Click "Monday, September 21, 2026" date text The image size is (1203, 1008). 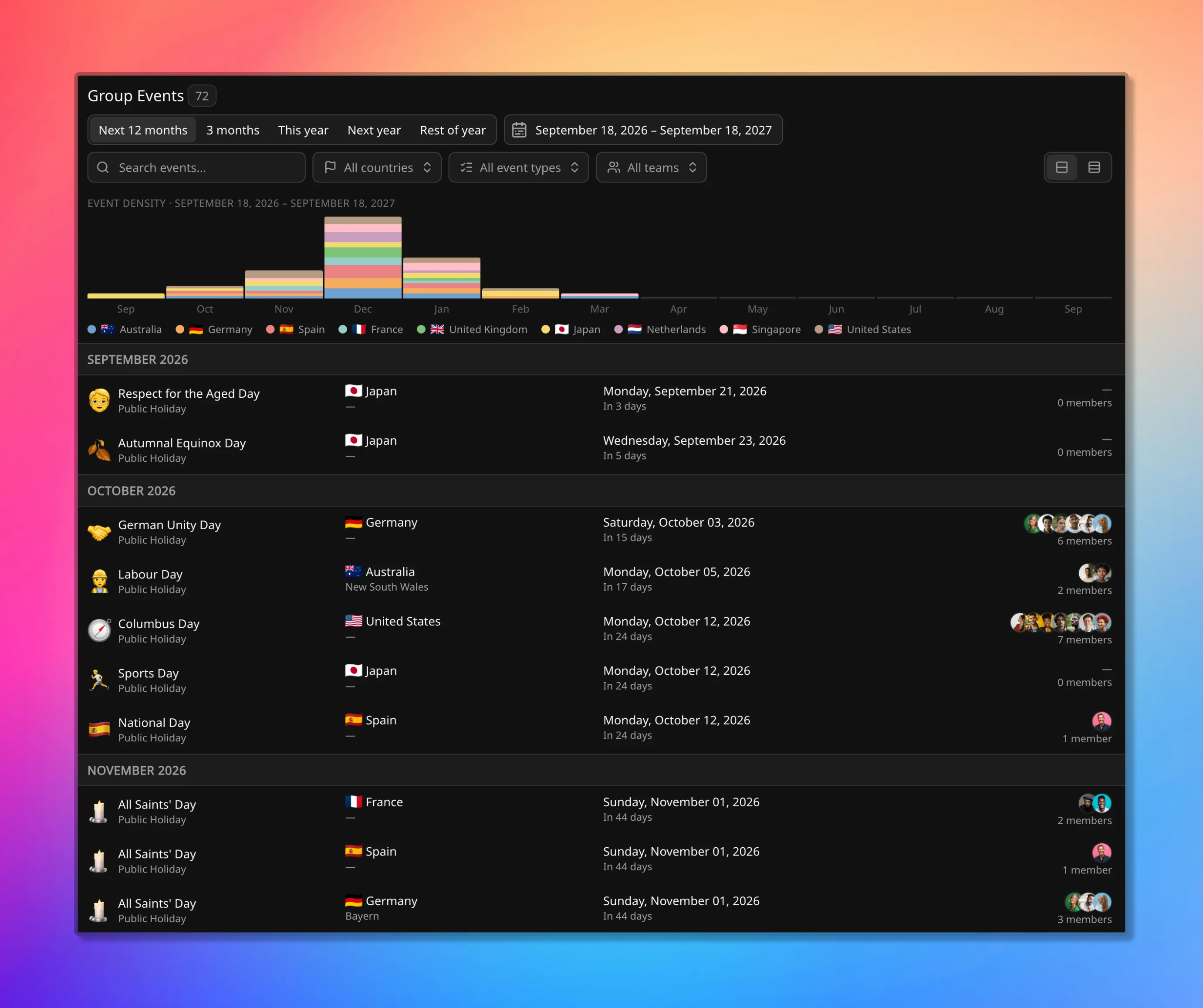[685, 391]
